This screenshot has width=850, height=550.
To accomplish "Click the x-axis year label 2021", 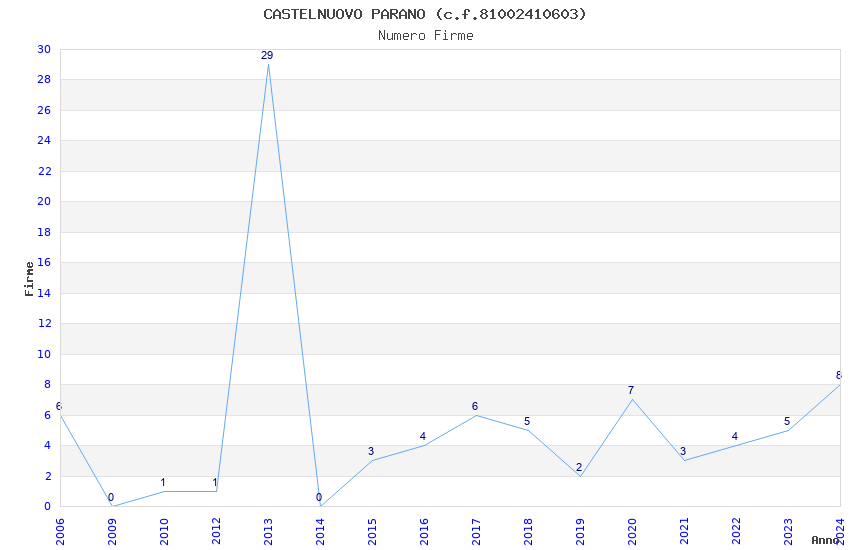I will 685,532.
